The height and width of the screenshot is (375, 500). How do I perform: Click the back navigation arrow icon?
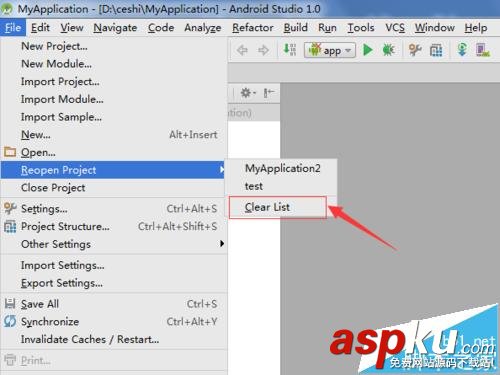[x=242, y=50]
